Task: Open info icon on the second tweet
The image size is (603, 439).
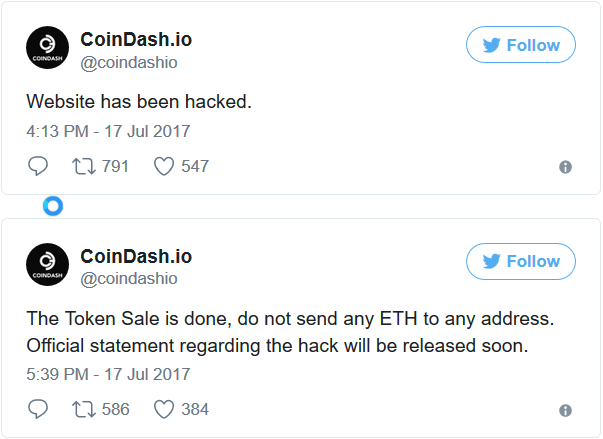Action: point(565,410)
